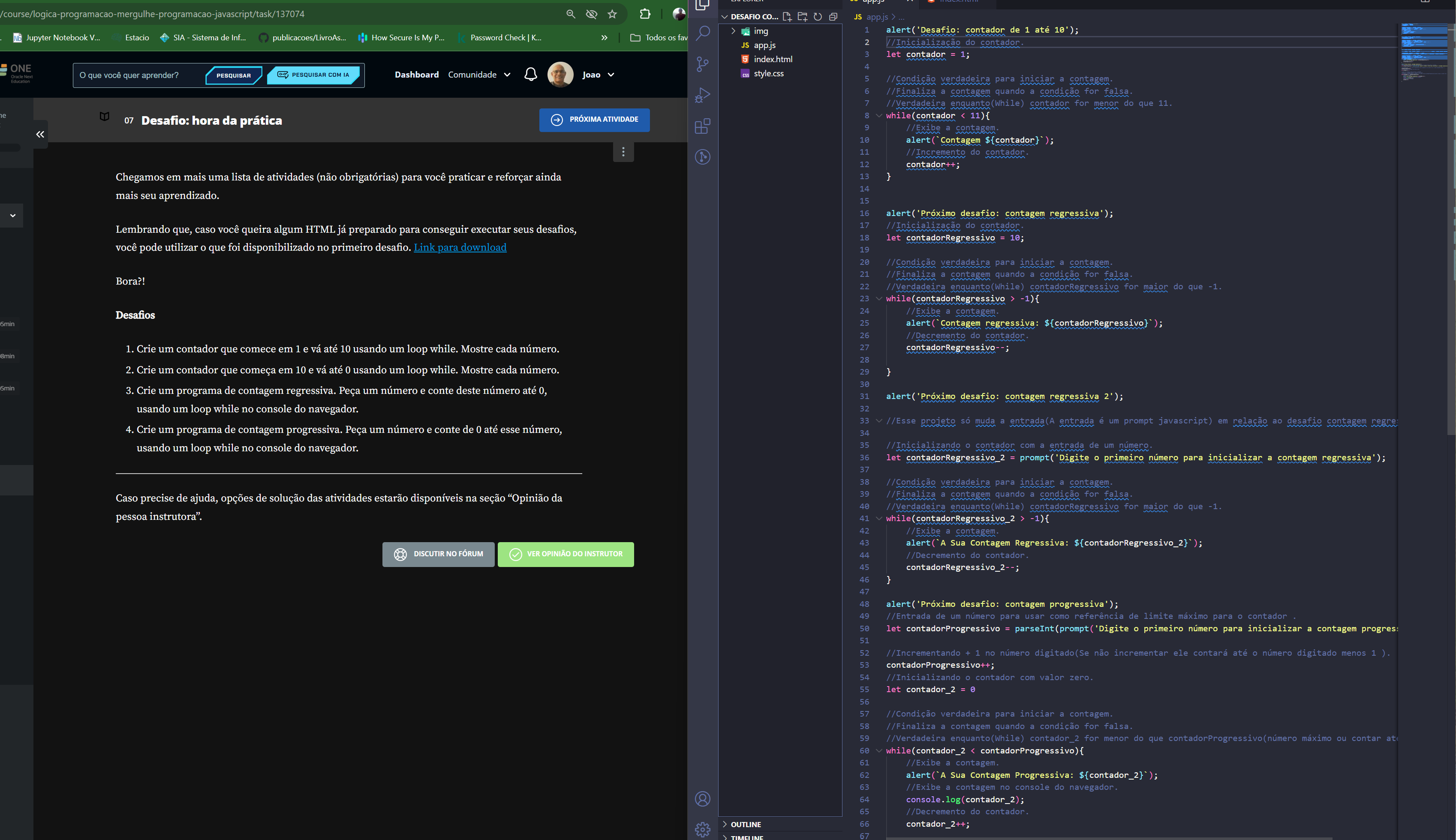This screenshot has width=1456, height=840.
Task: Collapse the course sidebar with double chevron
Action: point(40,135)
